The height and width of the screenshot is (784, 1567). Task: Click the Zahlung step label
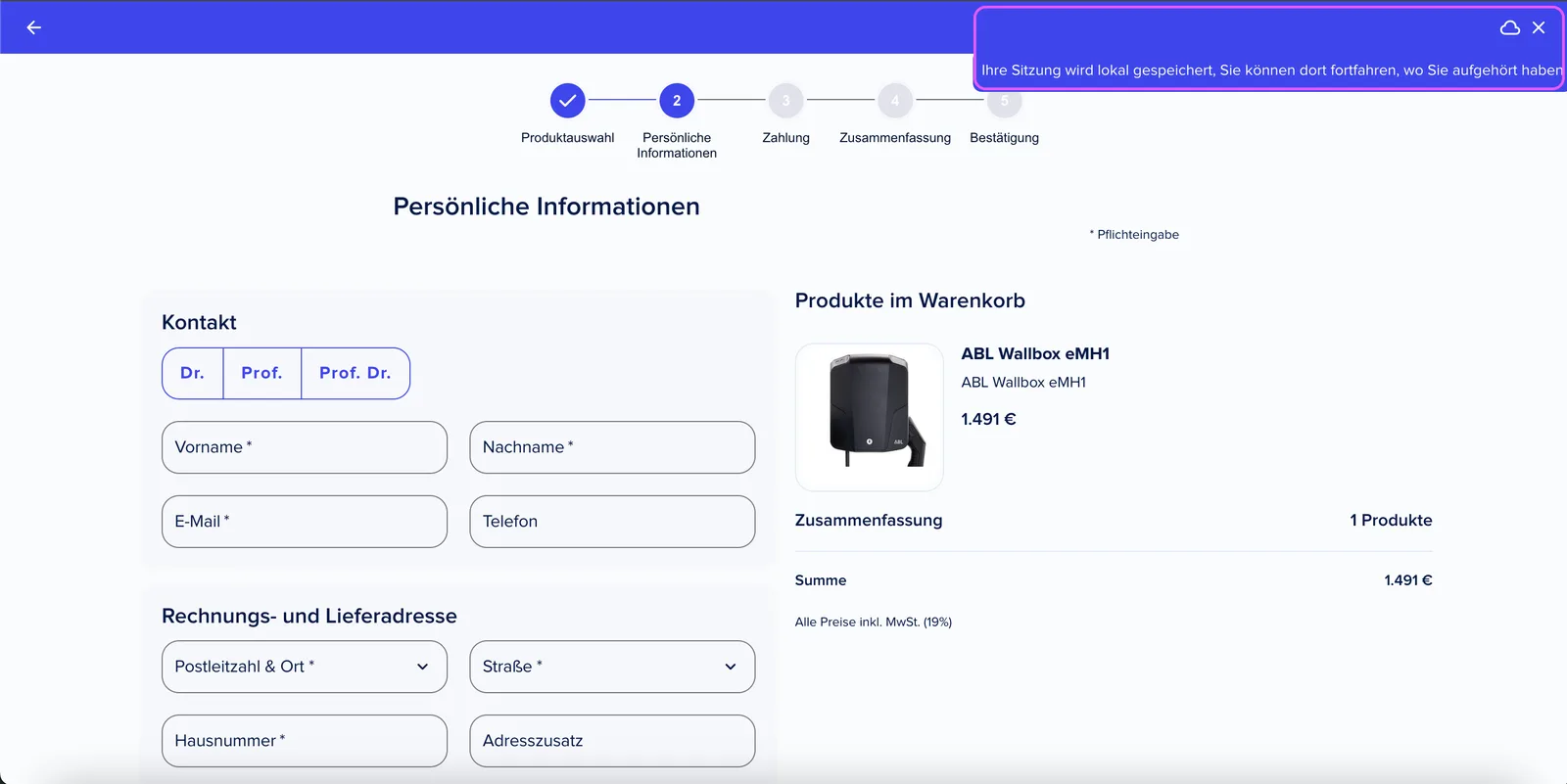click(x=786, y=138)
